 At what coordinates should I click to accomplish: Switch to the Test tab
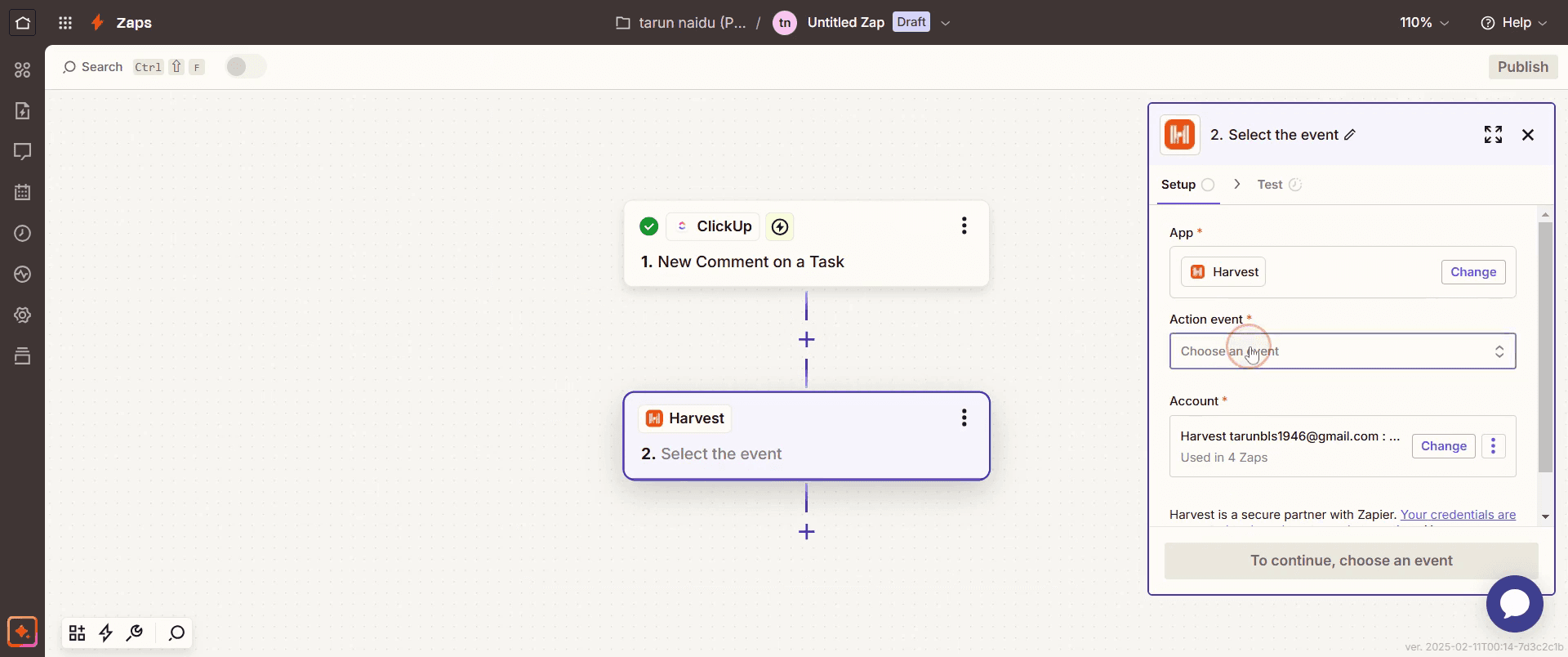pyautogui.click(x=1279, y=185)
